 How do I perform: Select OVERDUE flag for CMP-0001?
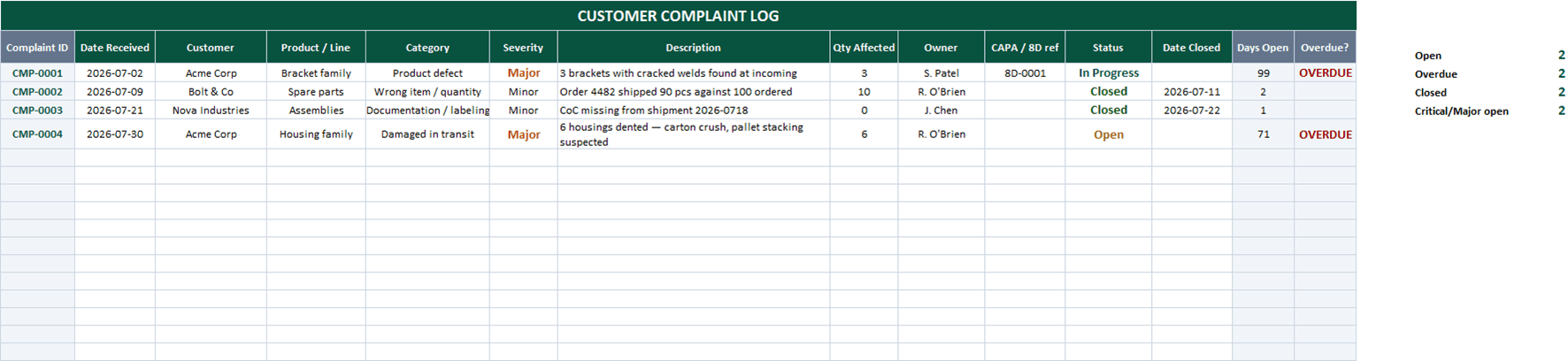pos(1325,73)
